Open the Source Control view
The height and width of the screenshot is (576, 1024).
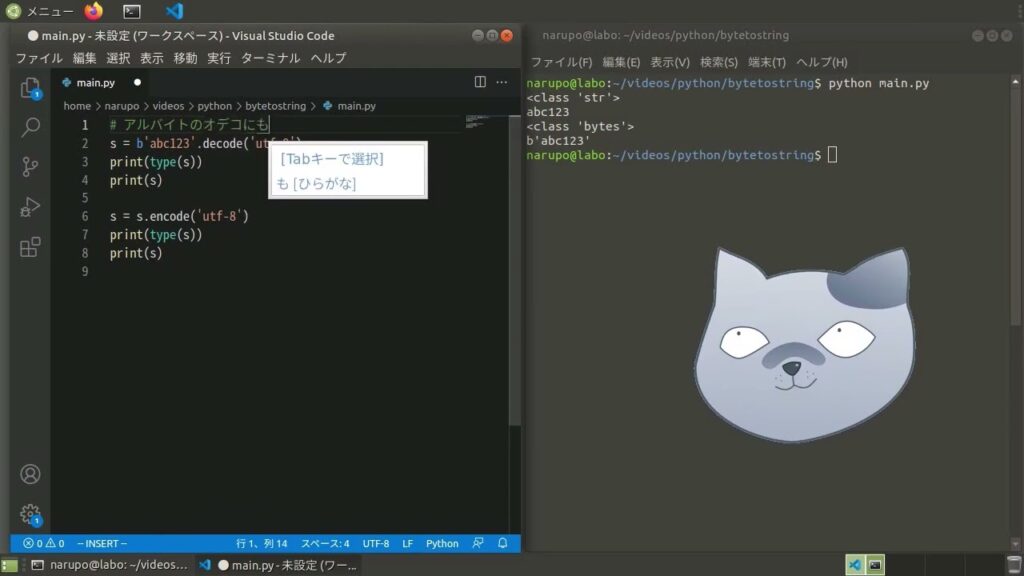(30, 167)
